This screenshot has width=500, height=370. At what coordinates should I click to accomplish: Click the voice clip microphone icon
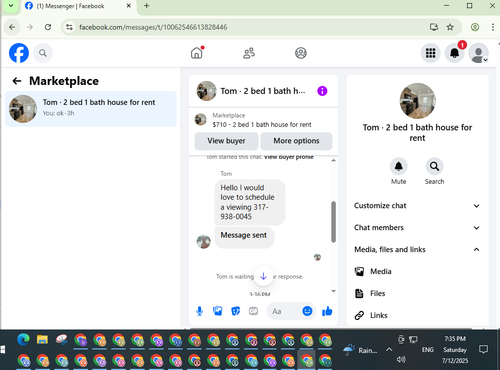tap(199, 311)
